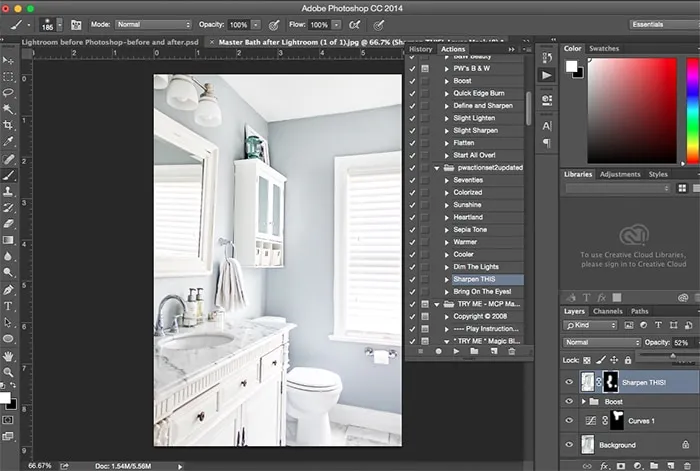This screenshot has width=700, height=471.
Task: Hide the Curves 1 layer
Action: coord(569,421)
